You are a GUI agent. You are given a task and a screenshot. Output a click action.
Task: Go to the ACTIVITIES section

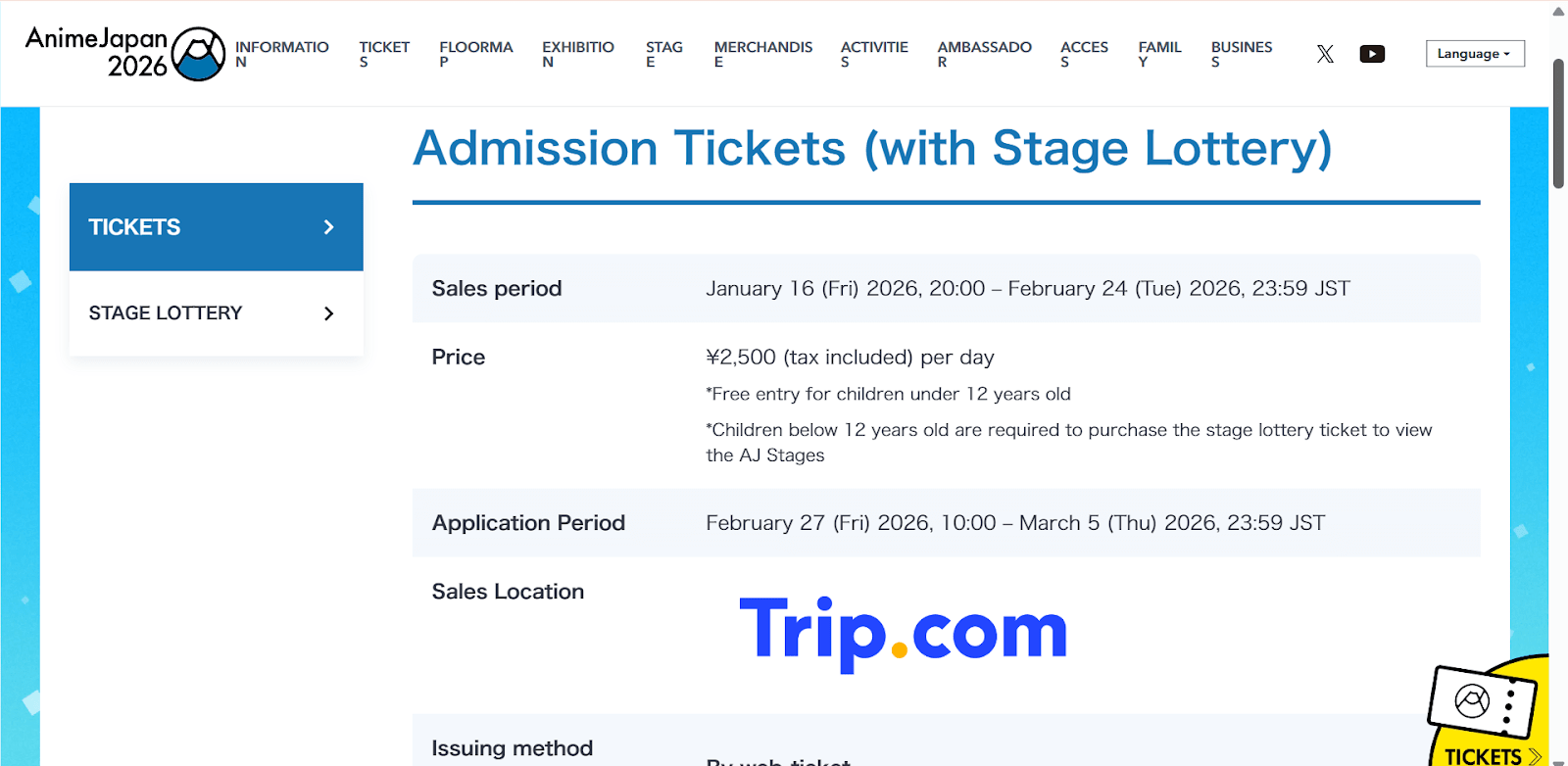[873, 54]
